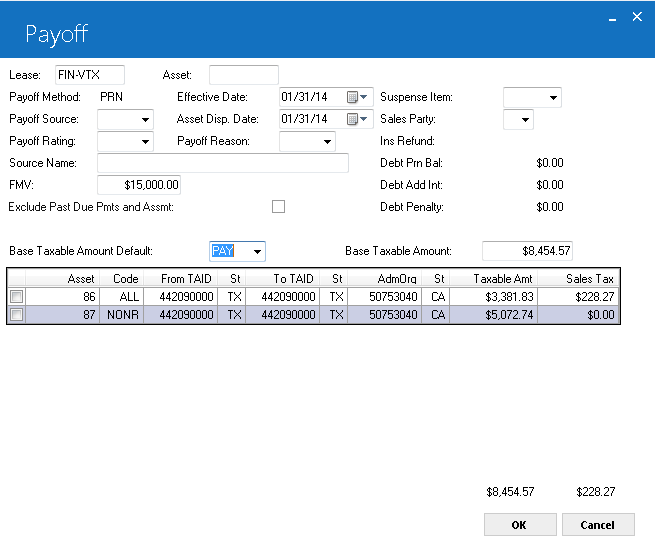
Task: Click the asset number 86 cell
Action: pos(63,297)
